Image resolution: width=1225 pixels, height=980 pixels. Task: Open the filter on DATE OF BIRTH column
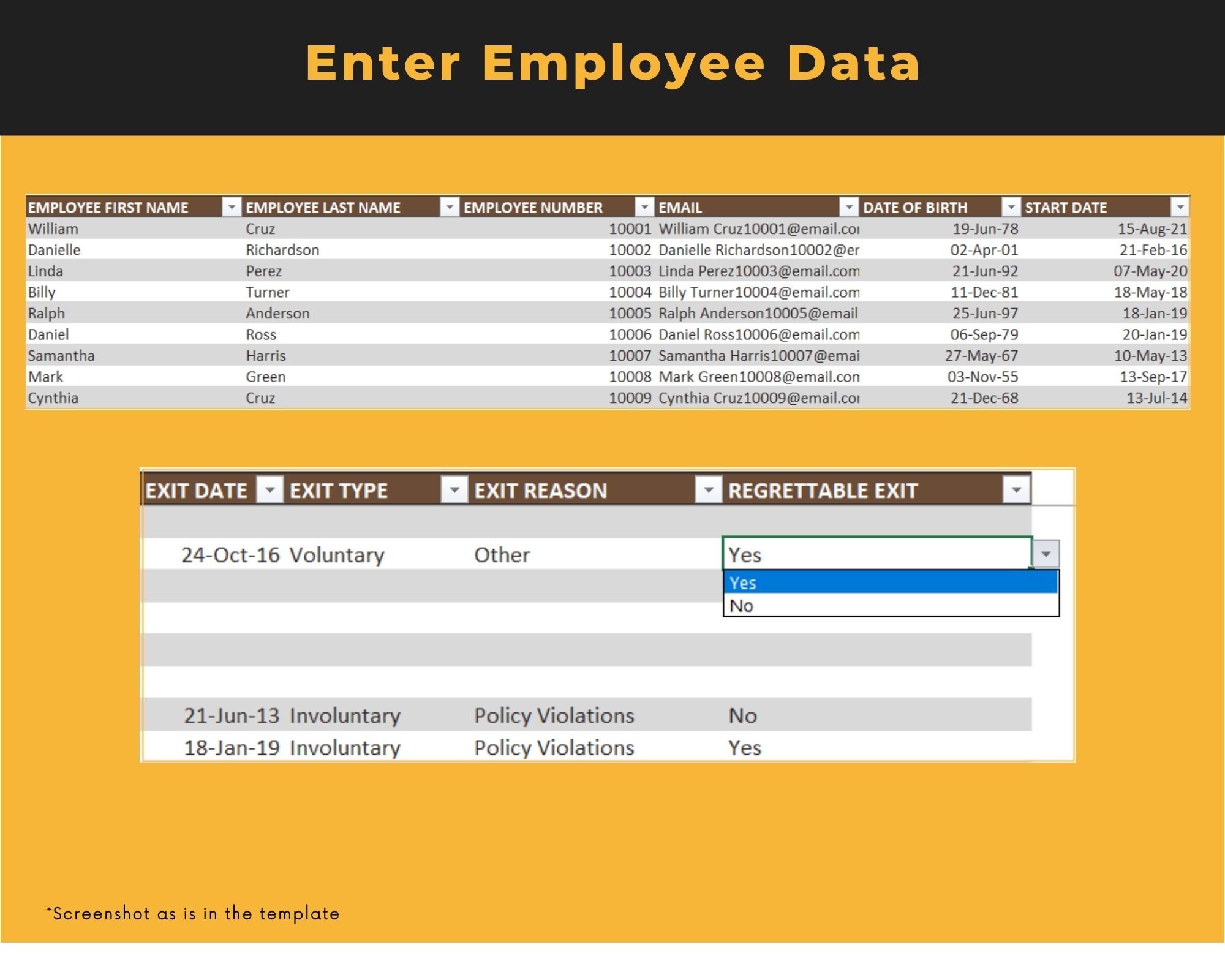[1011, 207]
